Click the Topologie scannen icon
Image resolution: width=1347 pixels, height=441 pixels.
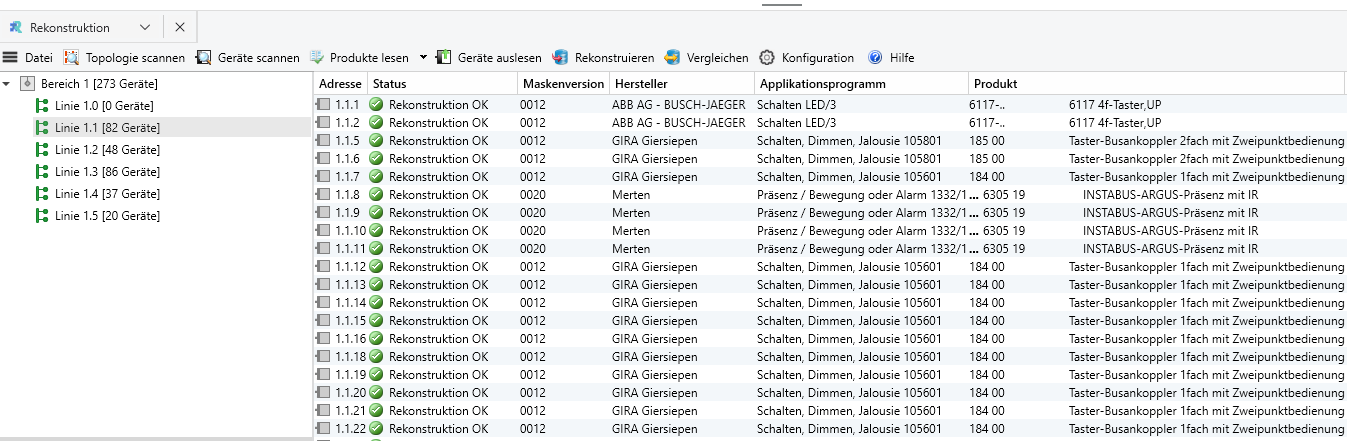(71, 58)
